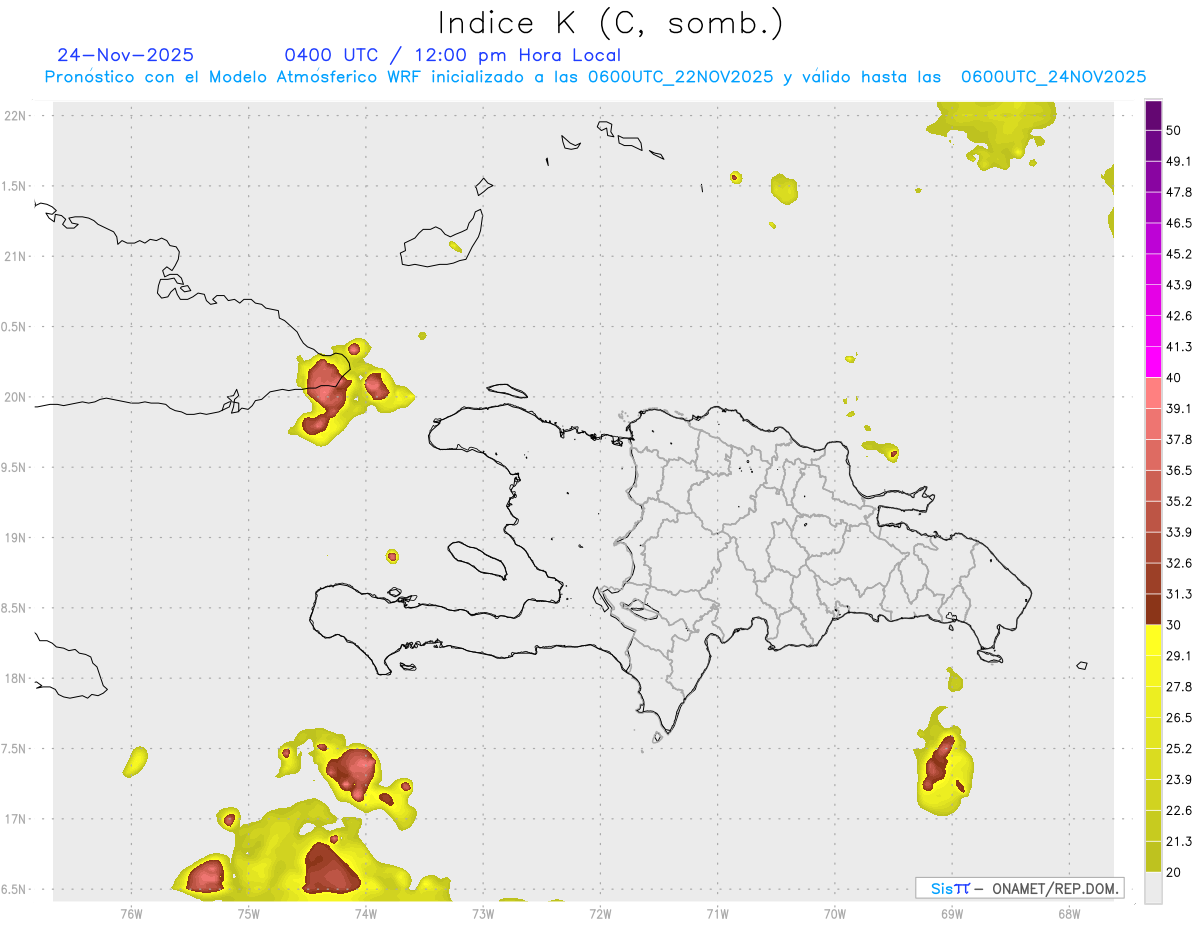Click the "71W" longitude label
The image size is (1200, 927).
pos(717,913)
